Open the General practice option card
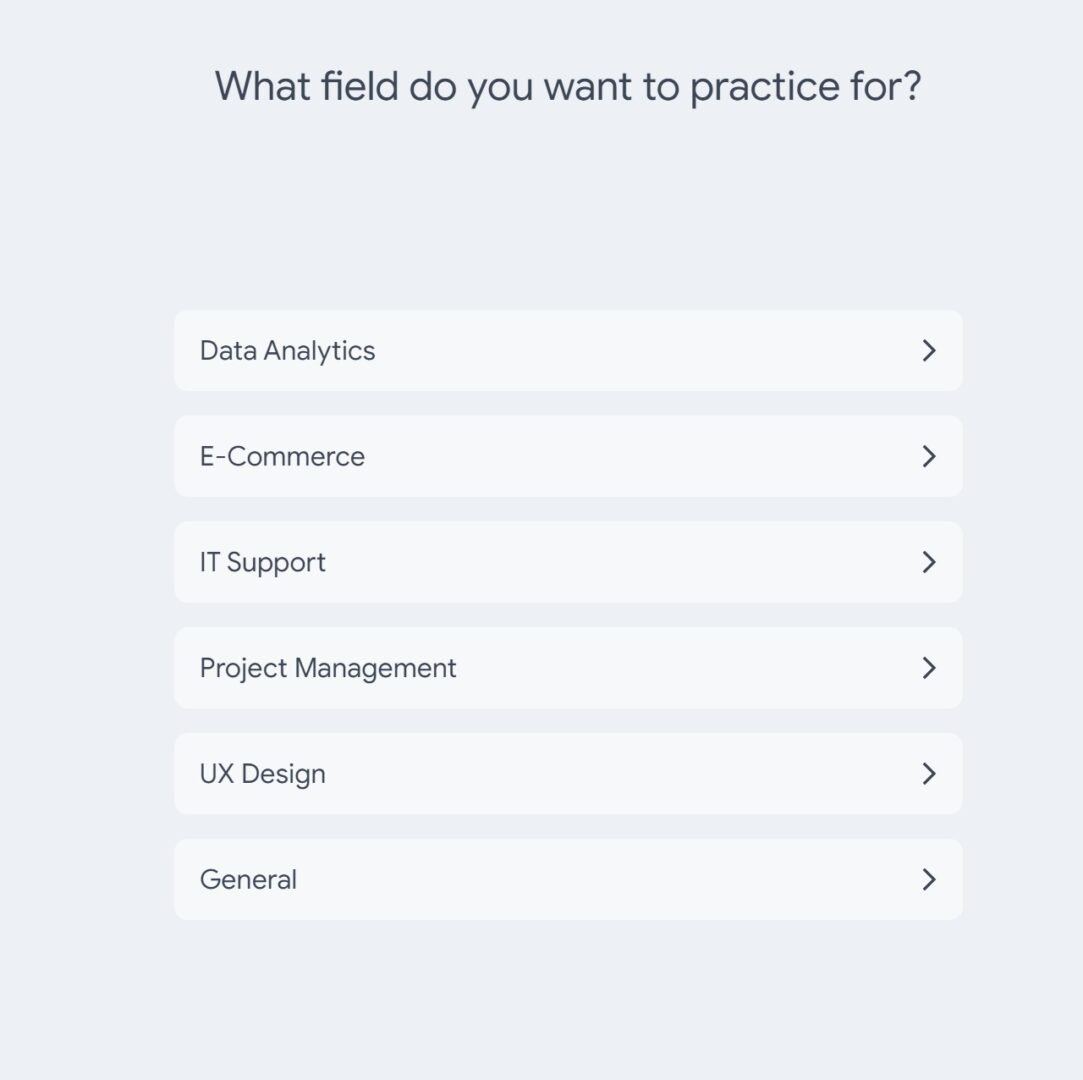Image resolution: width=1083 pixels, height=1080 pixels. pyautogui.click(x=568, y=880)
